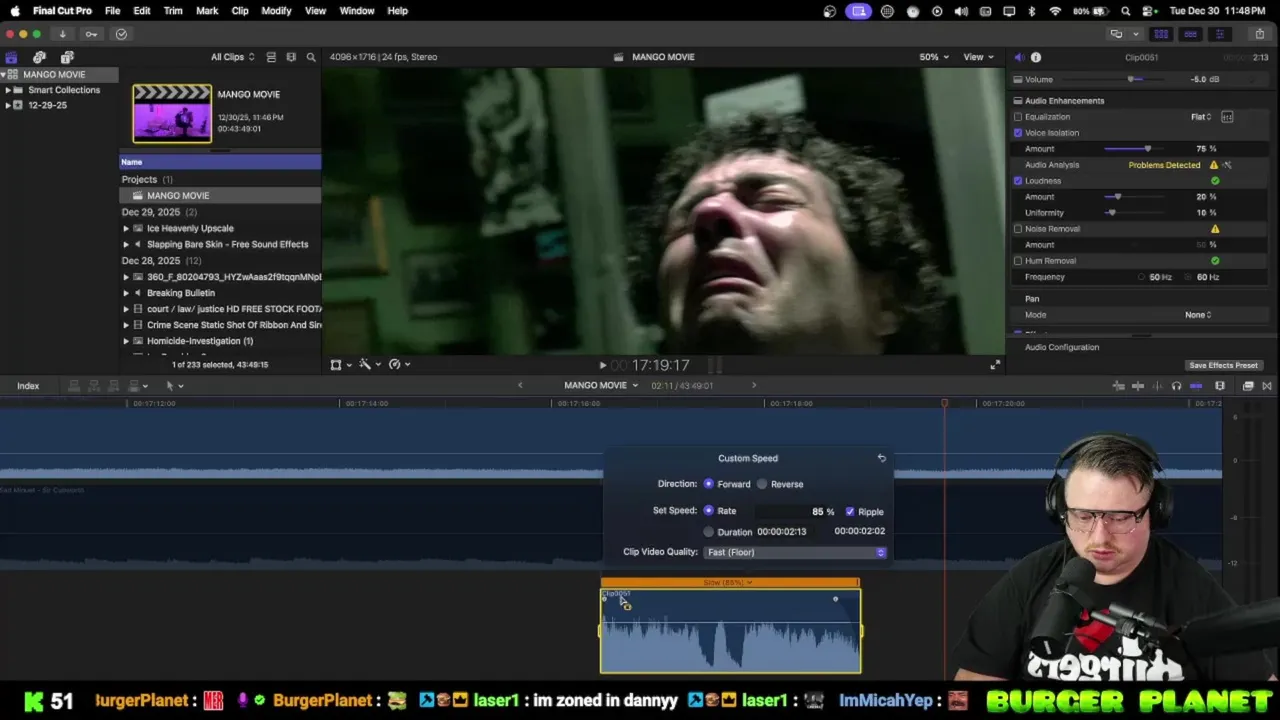The width and height of the screenshot is (1280, 720).
Task: Open the timeline Index button
Action: coord(28,386)
